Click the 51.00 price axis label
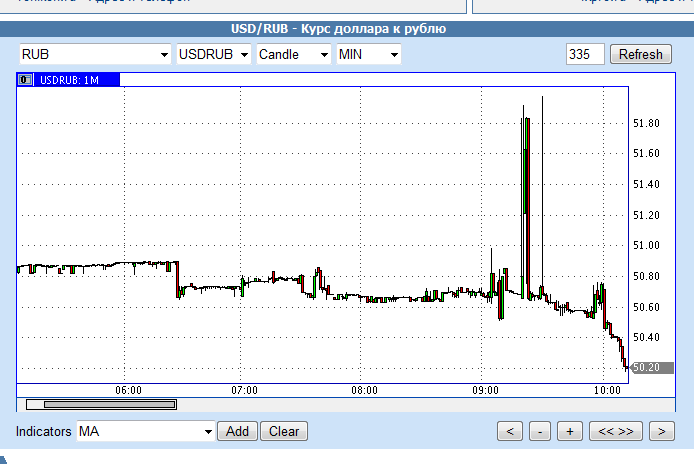The width and height of the screenshot is (694, 464). coord(646,245)
